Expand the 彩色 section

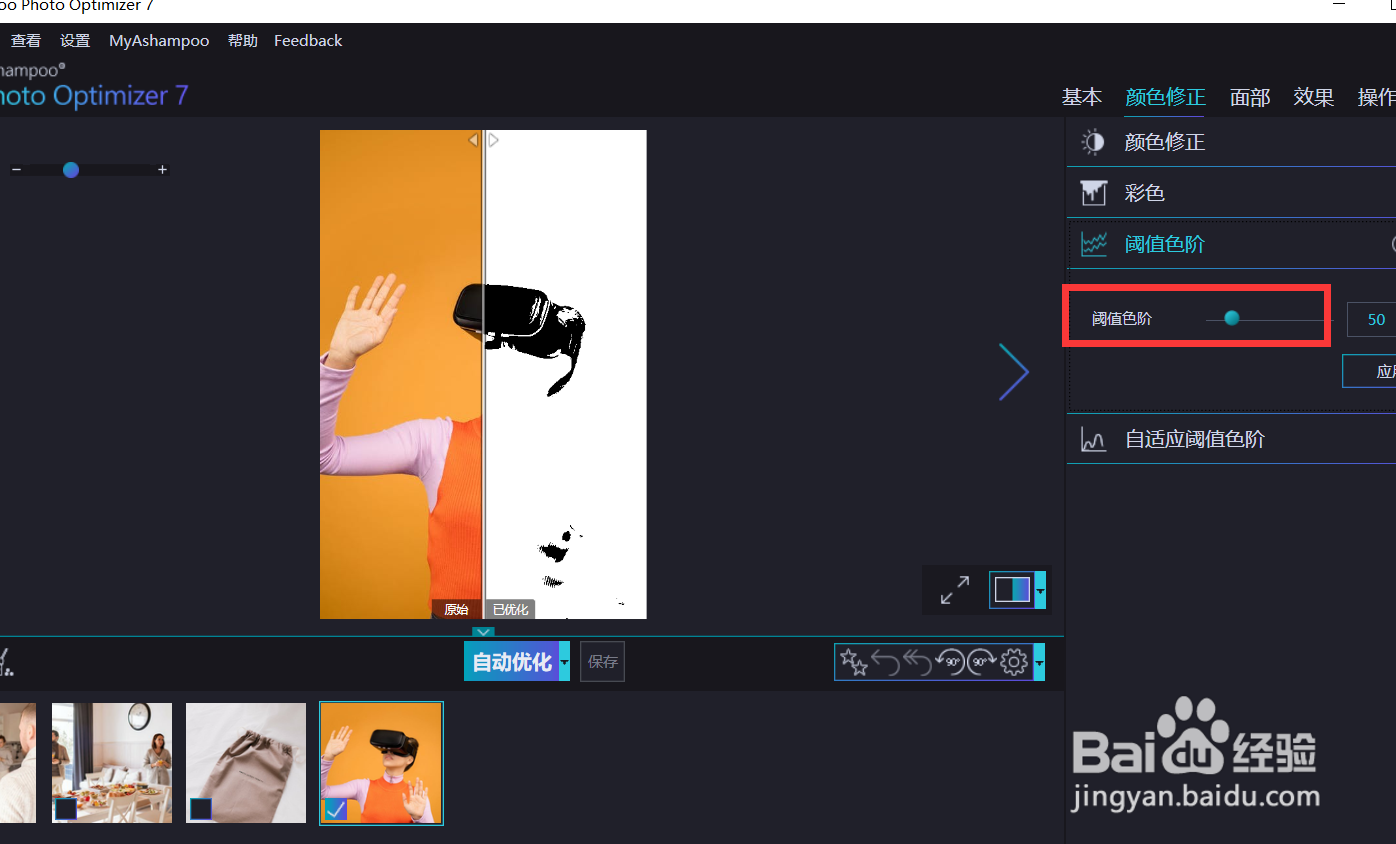point(1231,193)
